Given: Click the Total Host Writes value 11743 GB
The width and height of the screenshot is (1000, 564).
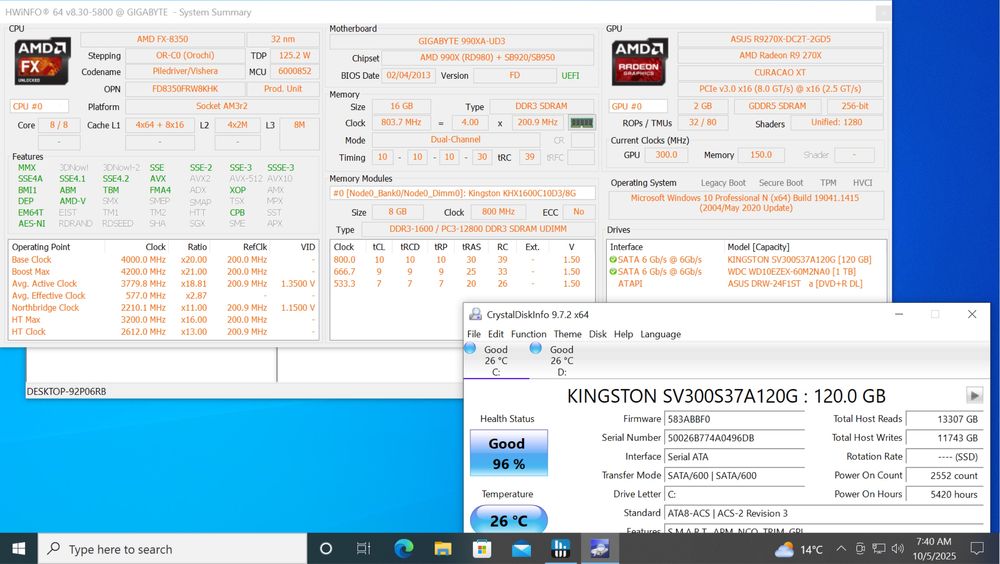Looking at the screenshot, I should pyautogui.click(x=945, y=438).
